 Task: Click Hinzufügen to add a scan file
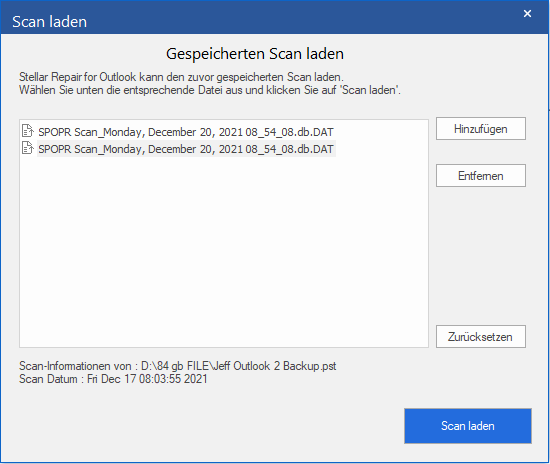coord(481,129)
